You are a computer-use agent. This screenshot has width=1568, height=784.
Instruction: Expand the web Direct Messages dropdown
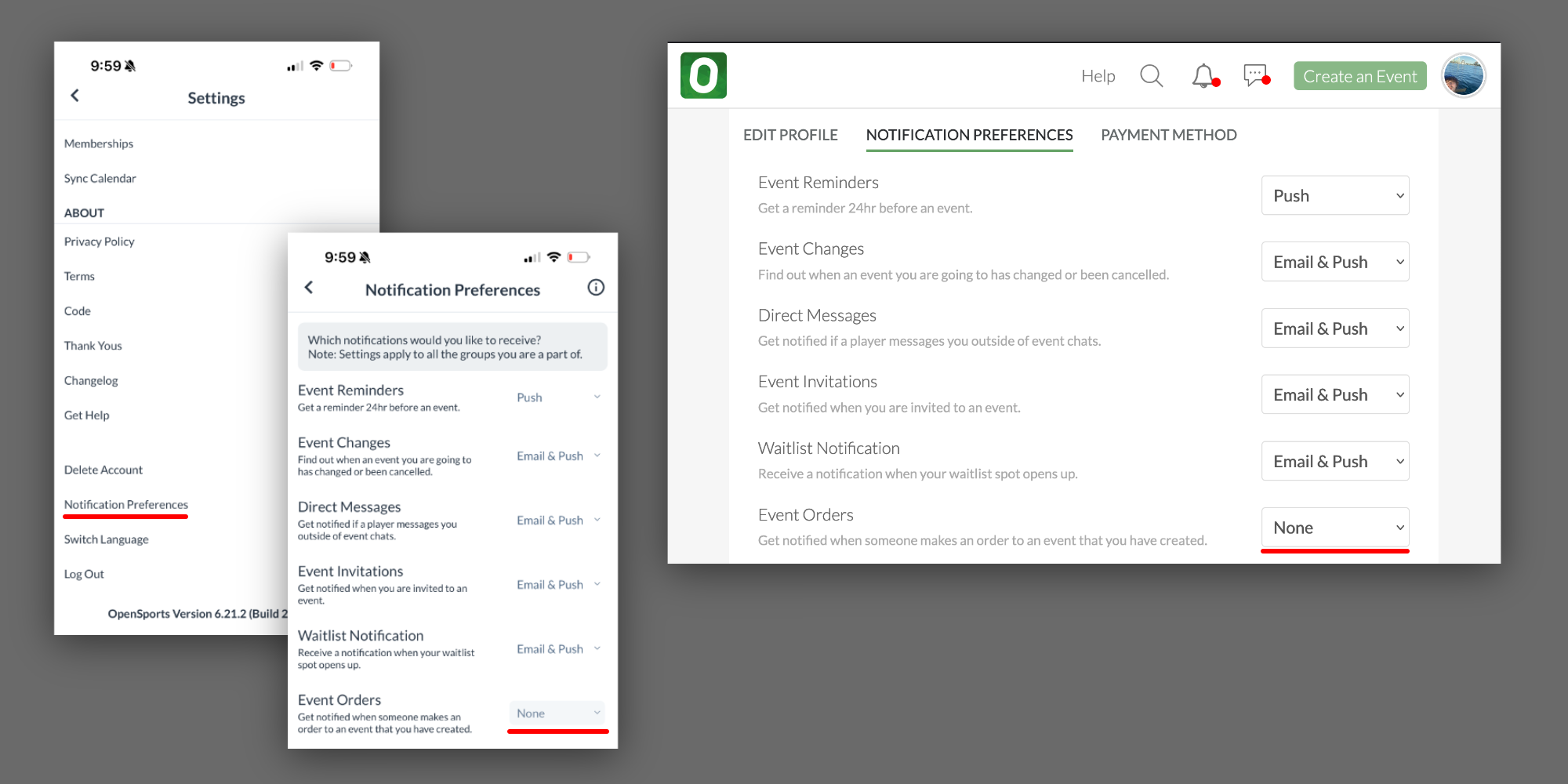point(1334,328)
